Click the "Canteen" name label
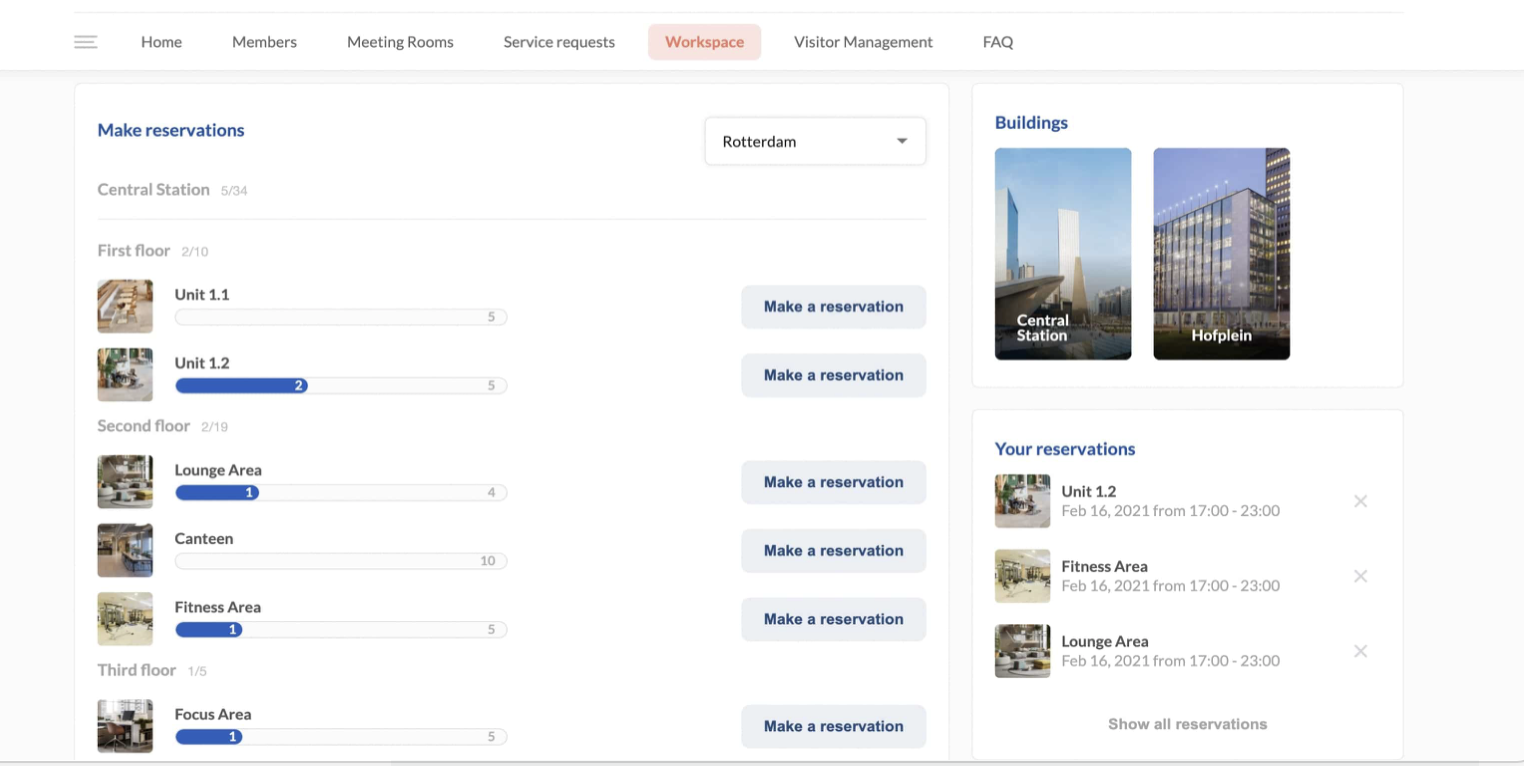1524x766 pixels. tap(204, 538)
